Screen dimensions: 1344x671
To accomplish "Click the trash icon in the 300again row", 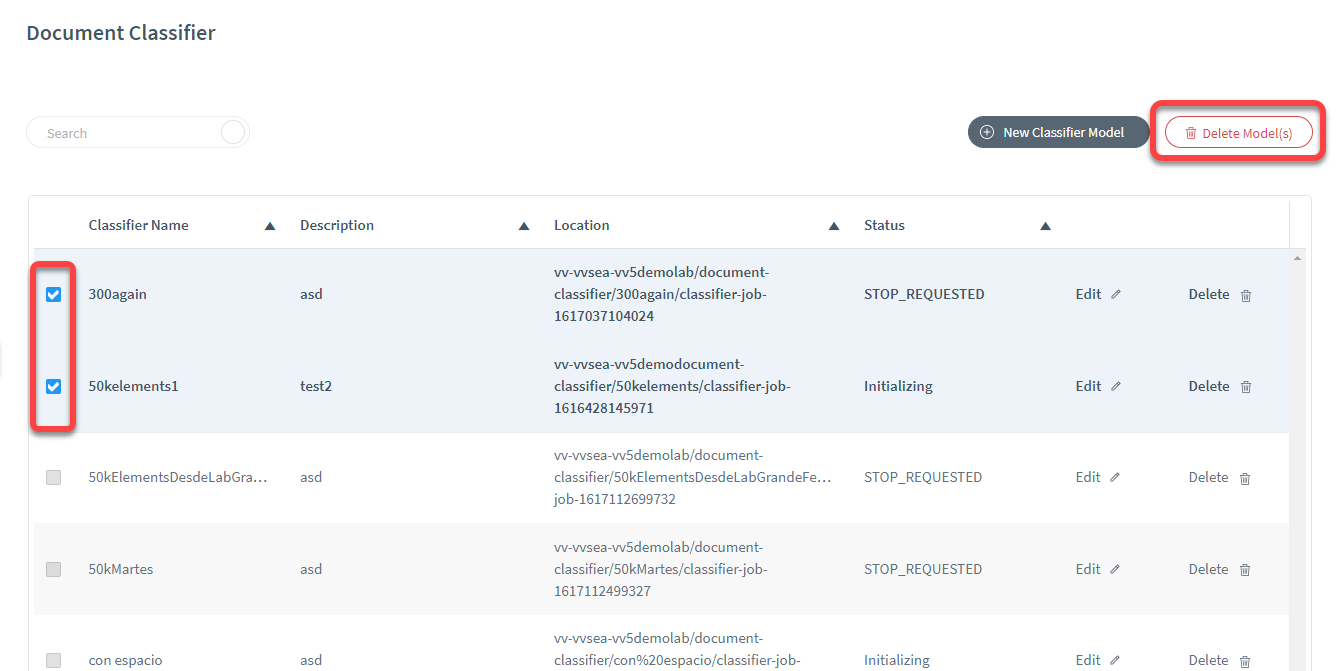I will [1245, 295].
